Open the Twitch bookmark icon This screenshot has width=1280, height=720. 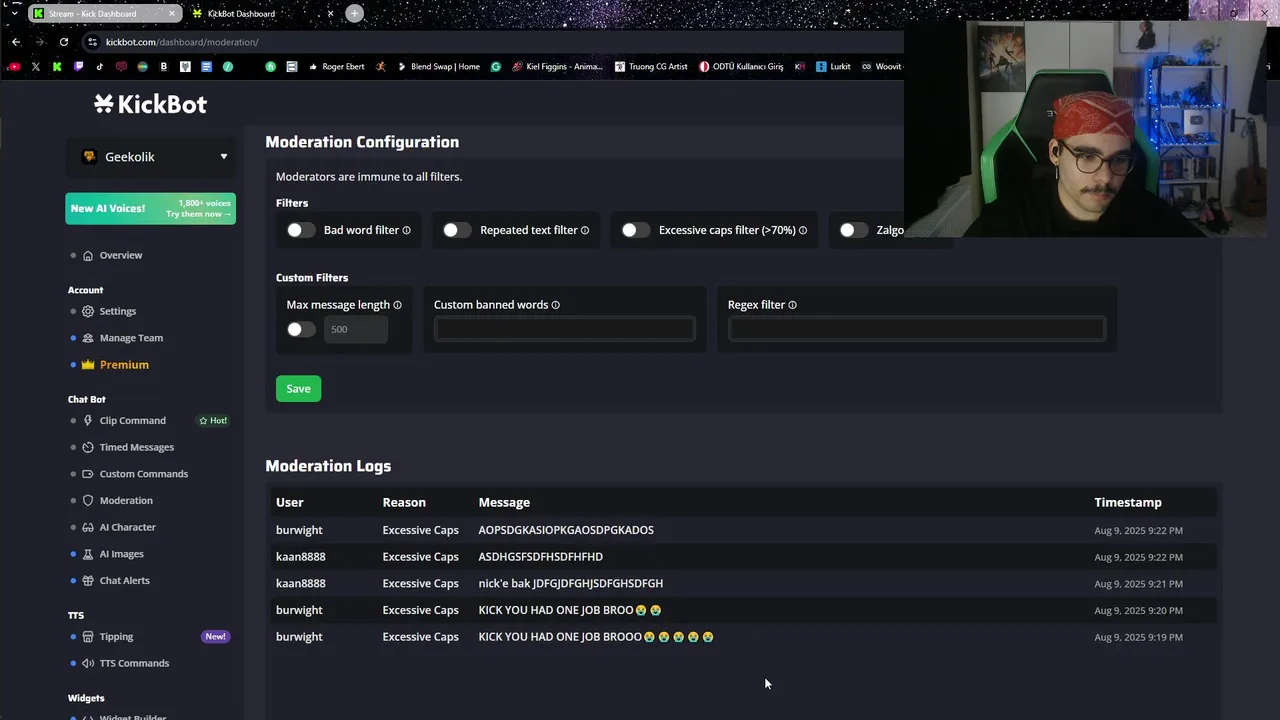[79, 67]
